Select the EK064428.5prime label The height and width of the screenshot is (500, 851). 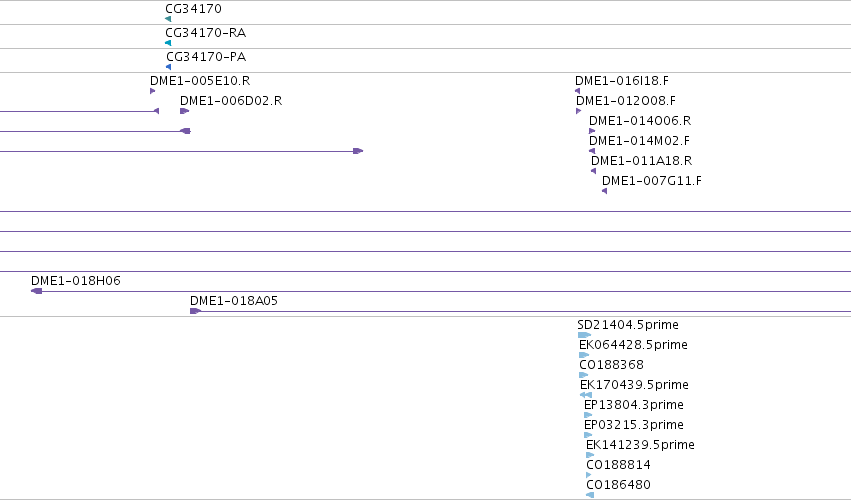tap(633, 345)
